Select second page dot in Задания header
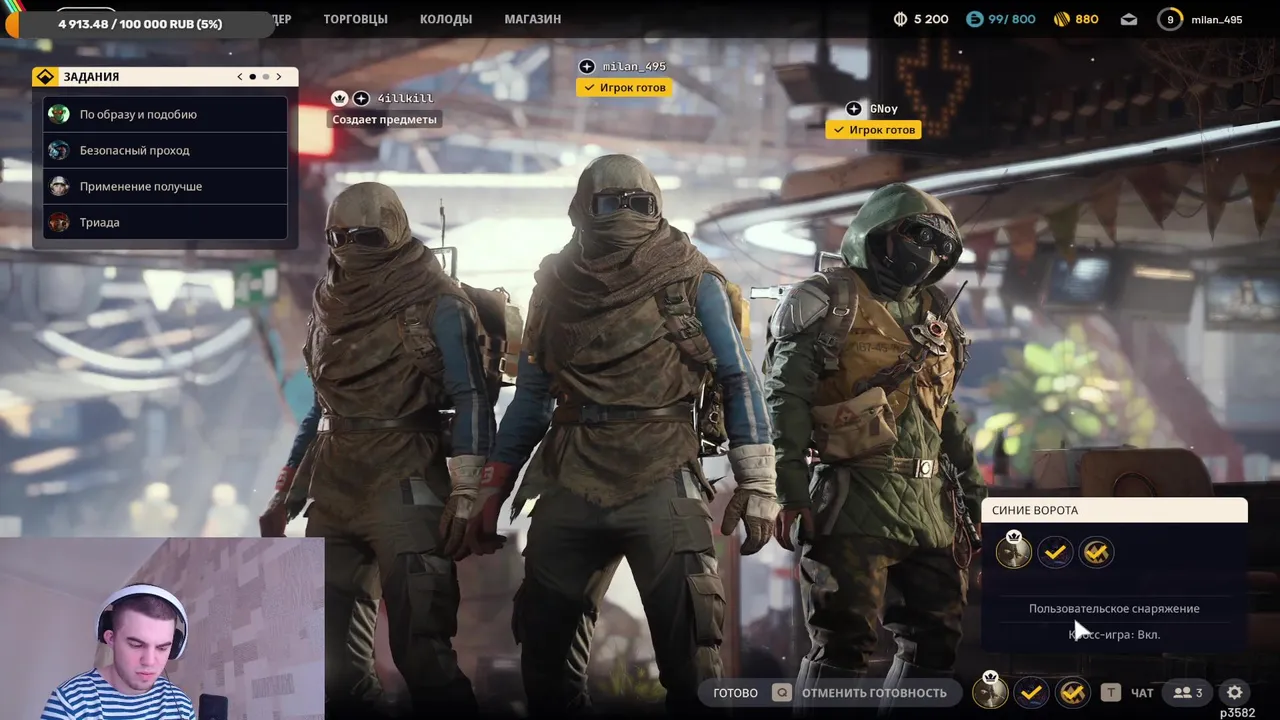This screenshot has height=720, width=1280. pos(265,77)
